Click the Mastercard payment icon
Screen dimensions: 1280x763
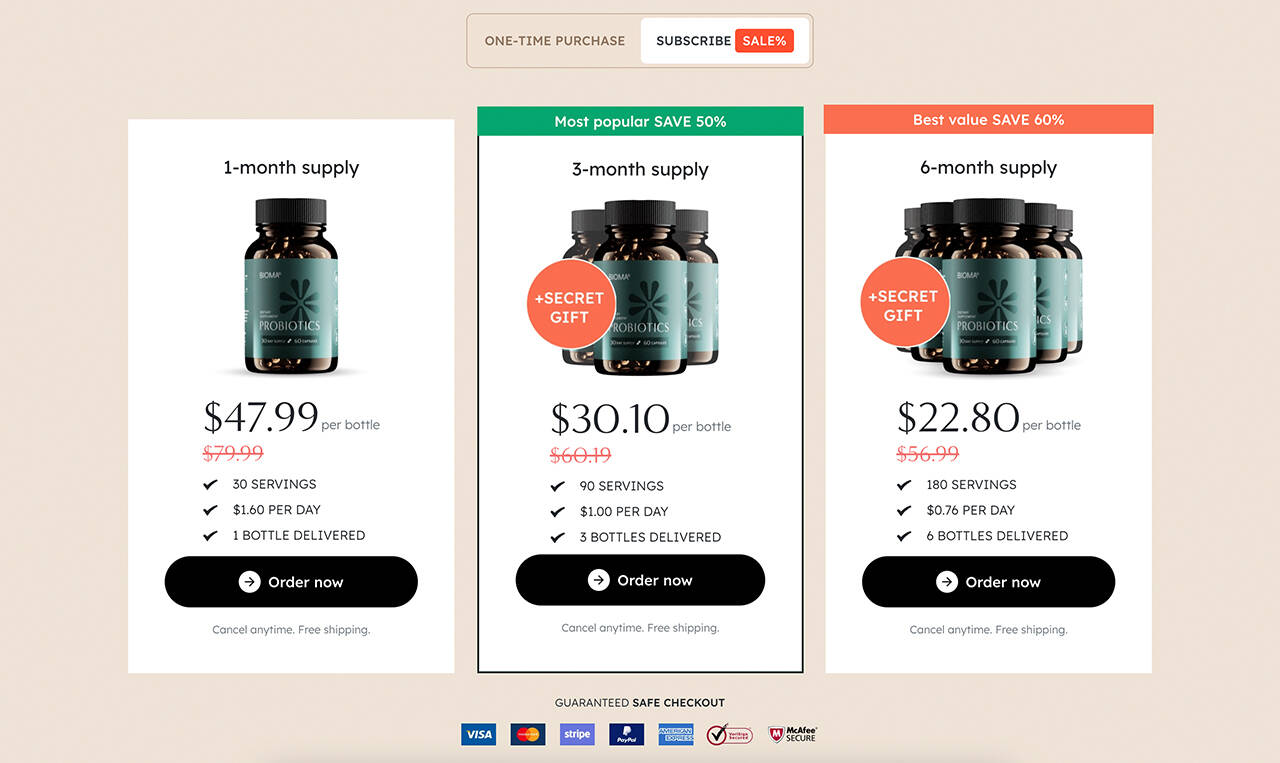528,734
